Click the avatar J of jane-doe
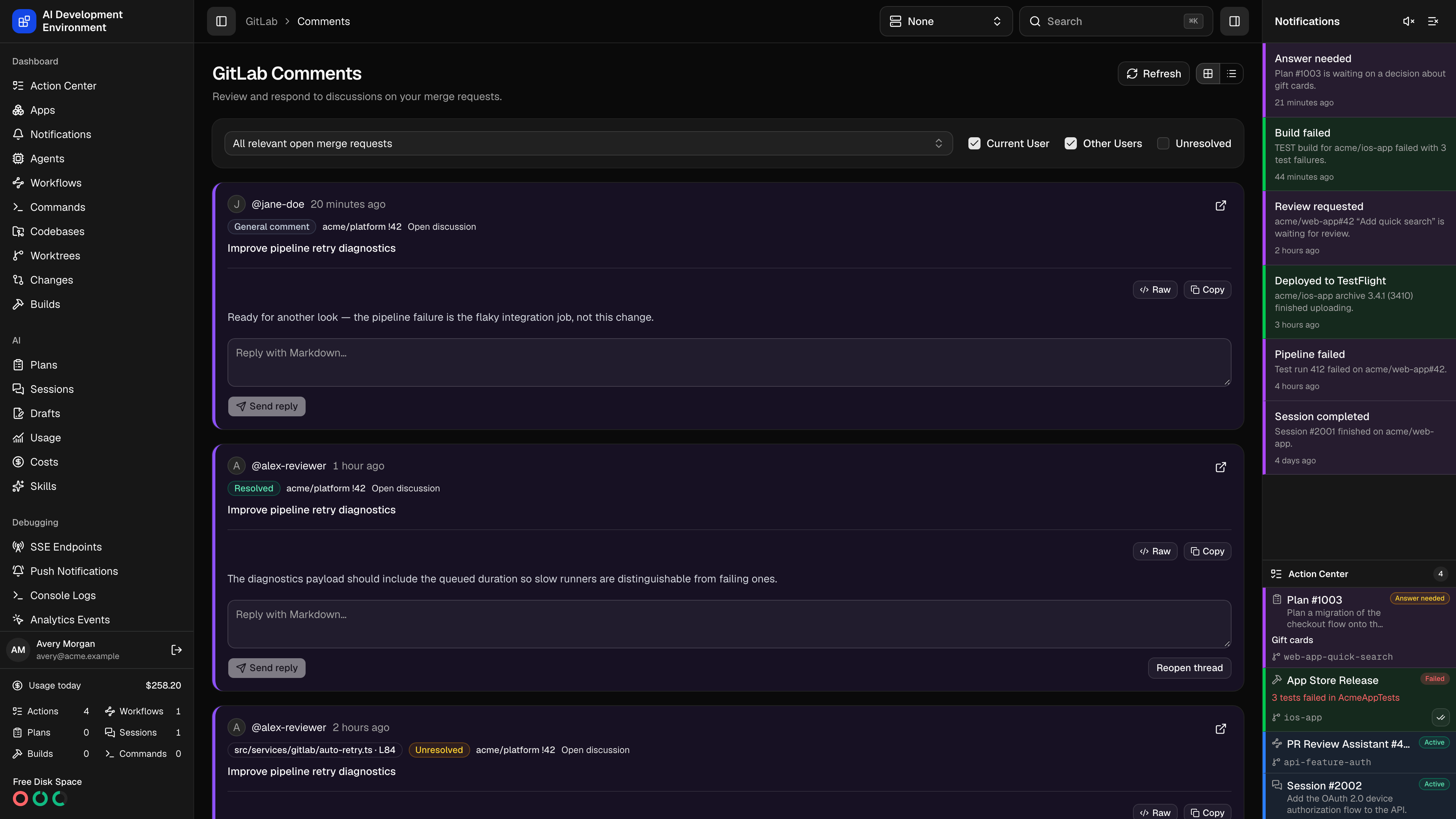1456x819 pixels. pyautogui.click(x=236, y=204)
